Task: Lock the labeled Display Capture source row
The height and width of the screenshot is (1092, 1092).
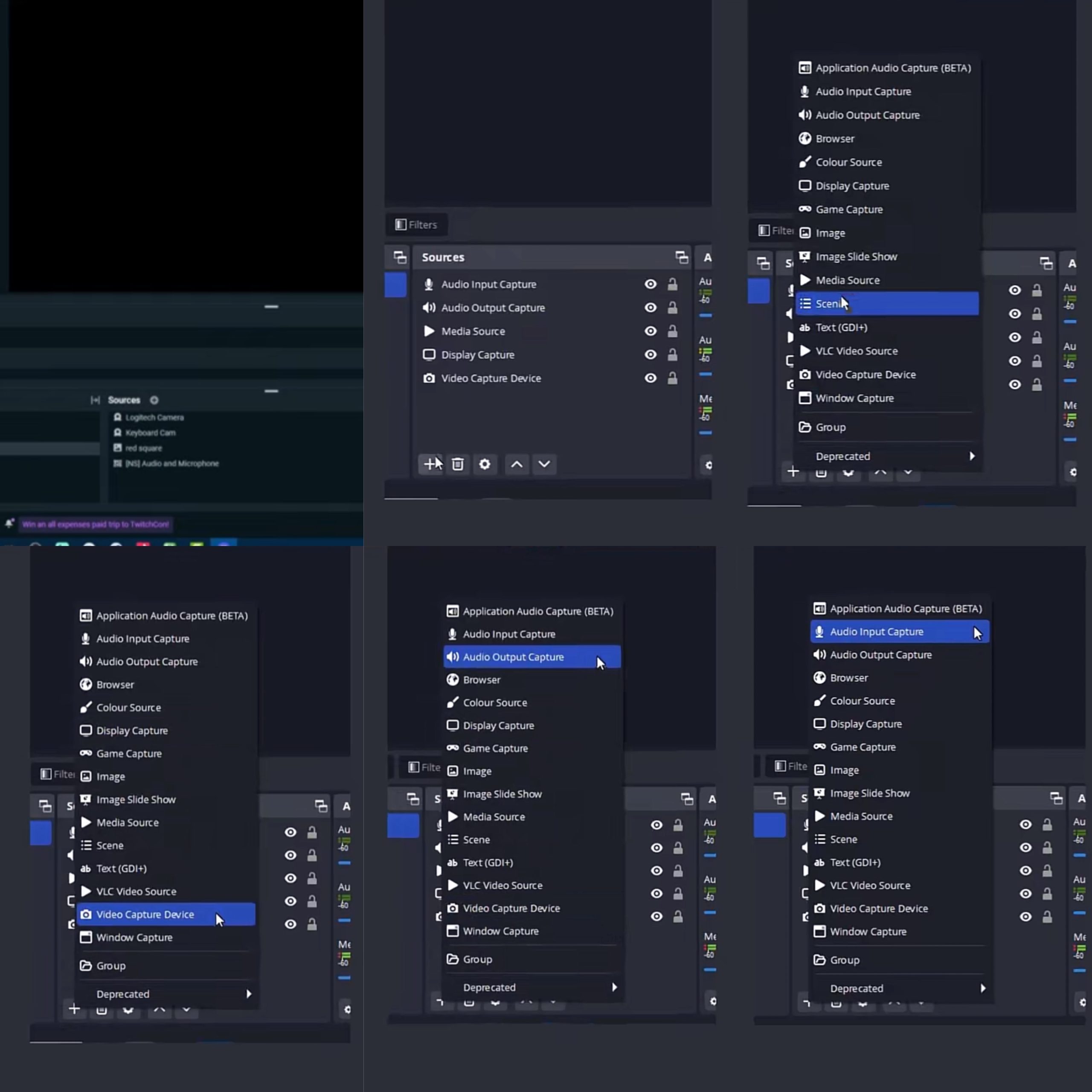Action: [672, 355]
